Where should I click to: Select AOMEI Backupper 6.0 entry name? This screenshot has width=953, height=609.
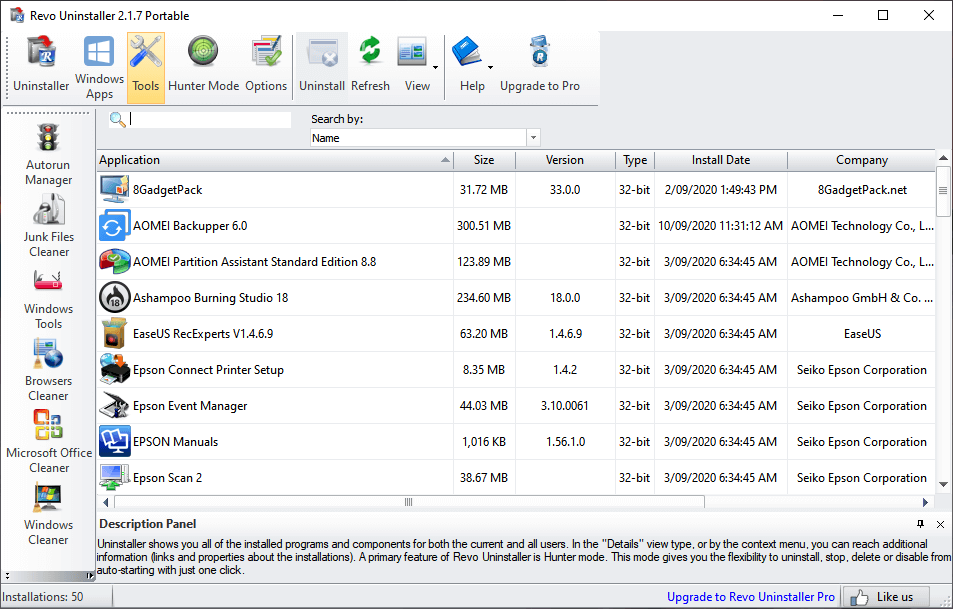tap(190, 225)
